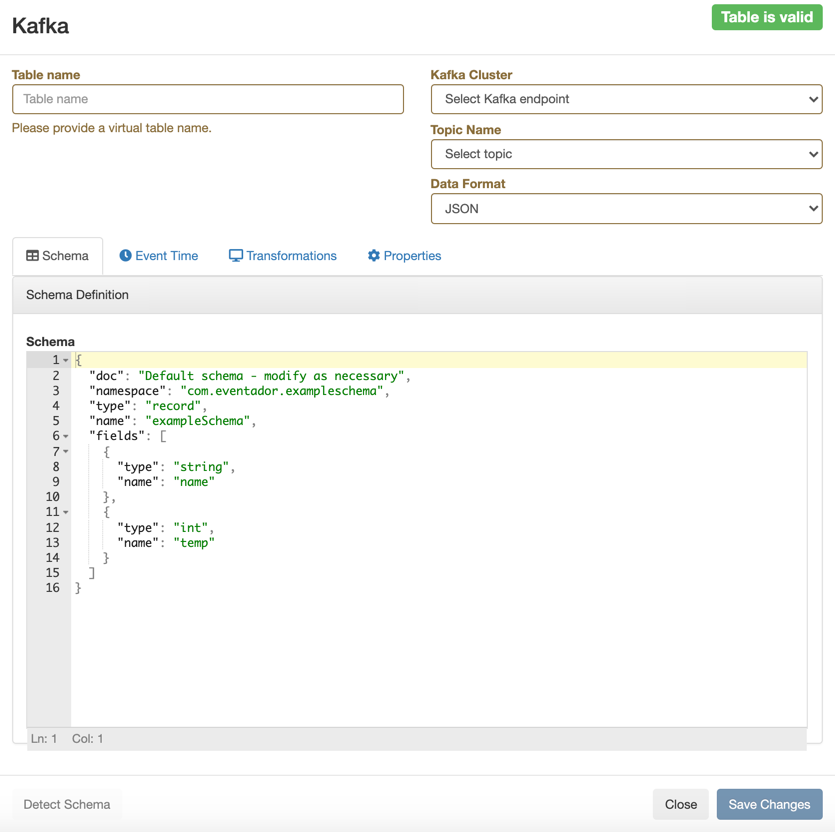Click the "record" type value

tap(173, 406)
